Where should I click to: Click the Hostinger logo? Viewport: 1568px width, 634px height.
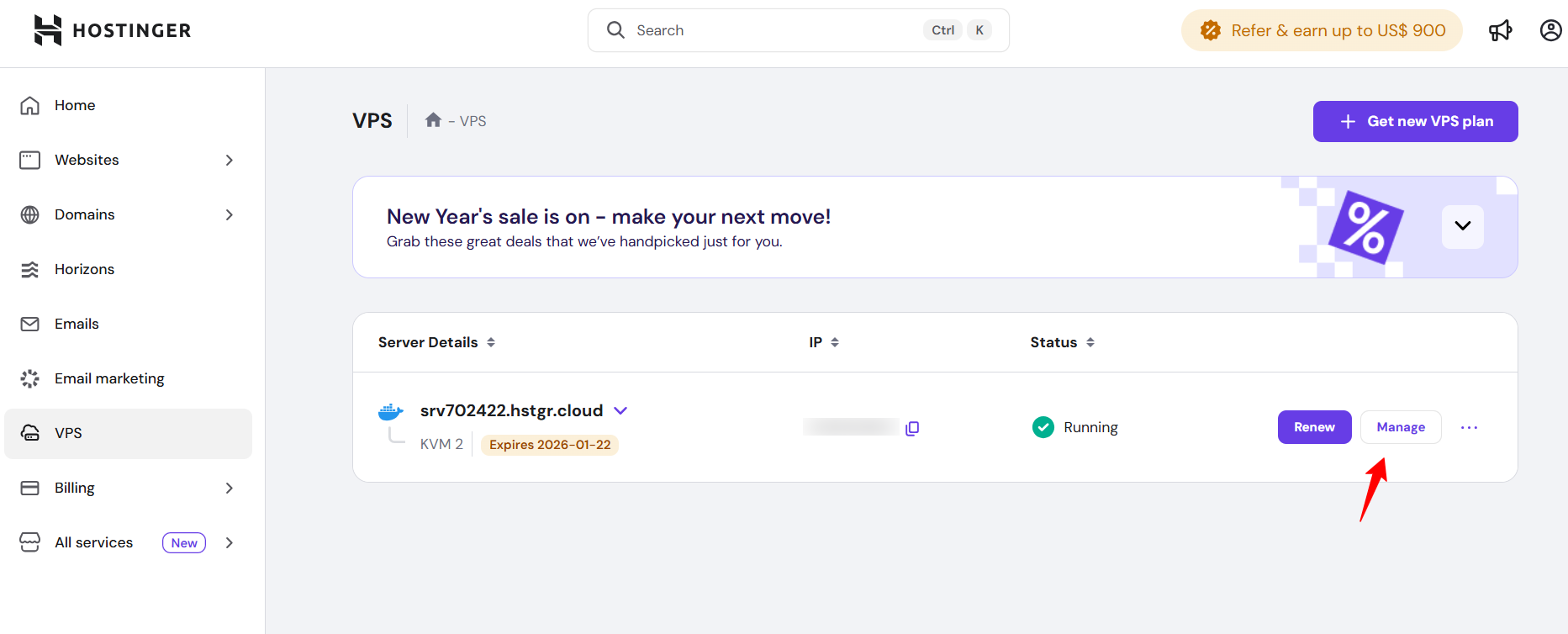pyautogui.click(x=112, y=30)
